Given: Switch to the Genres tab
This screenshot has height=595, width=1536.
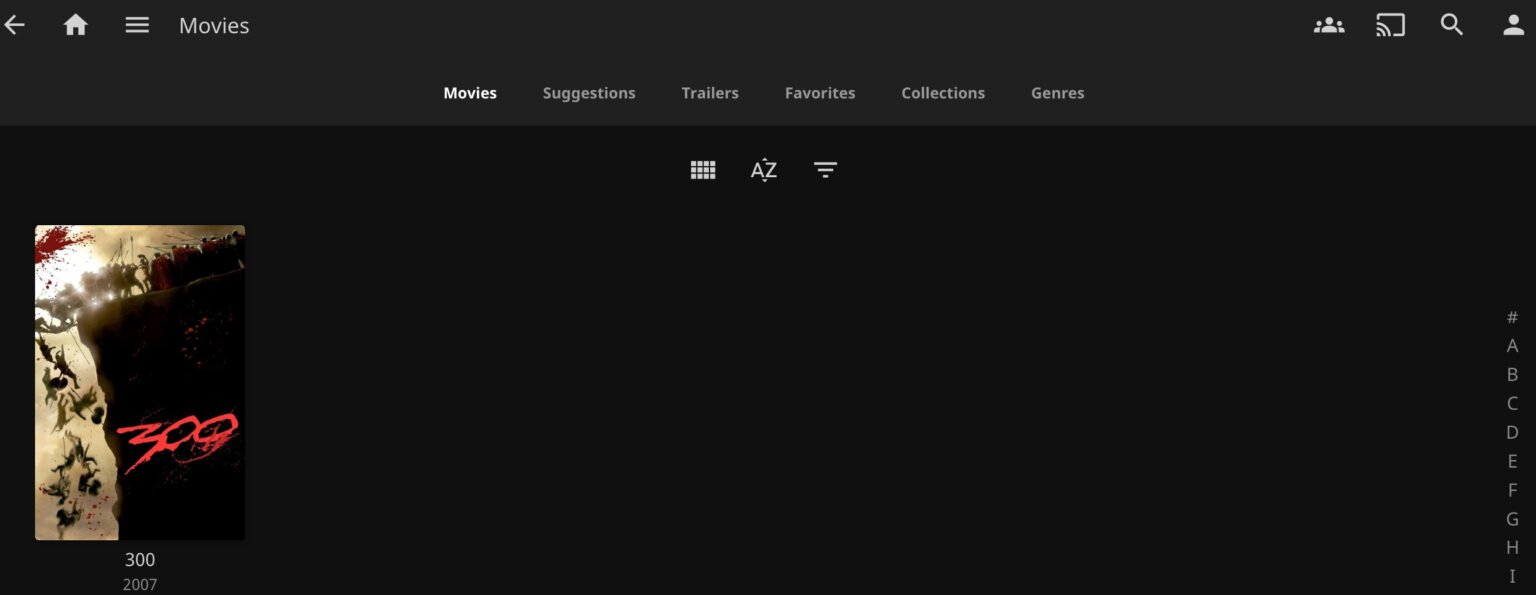Looking at the screenshot, I should click(1057, 92).
